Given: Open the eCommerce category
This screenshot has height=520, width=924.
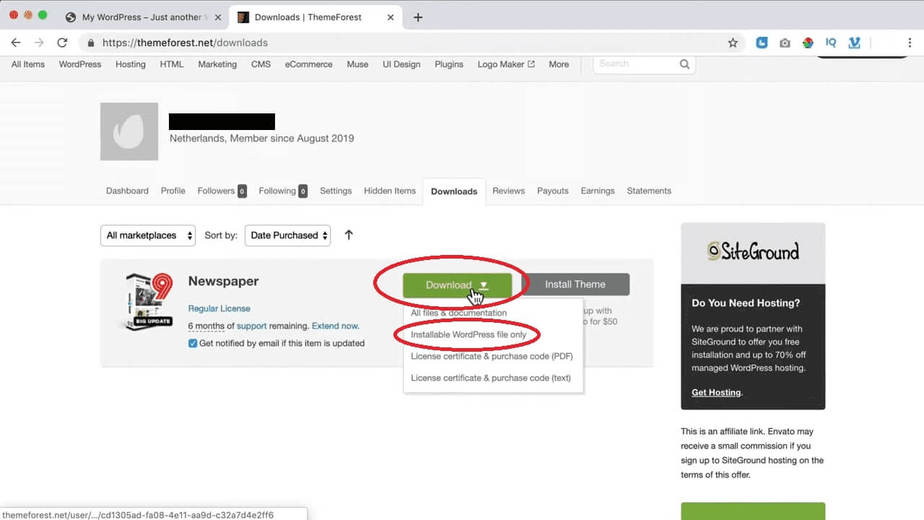Looking at the screenshot, I should [x=309, y=64].
